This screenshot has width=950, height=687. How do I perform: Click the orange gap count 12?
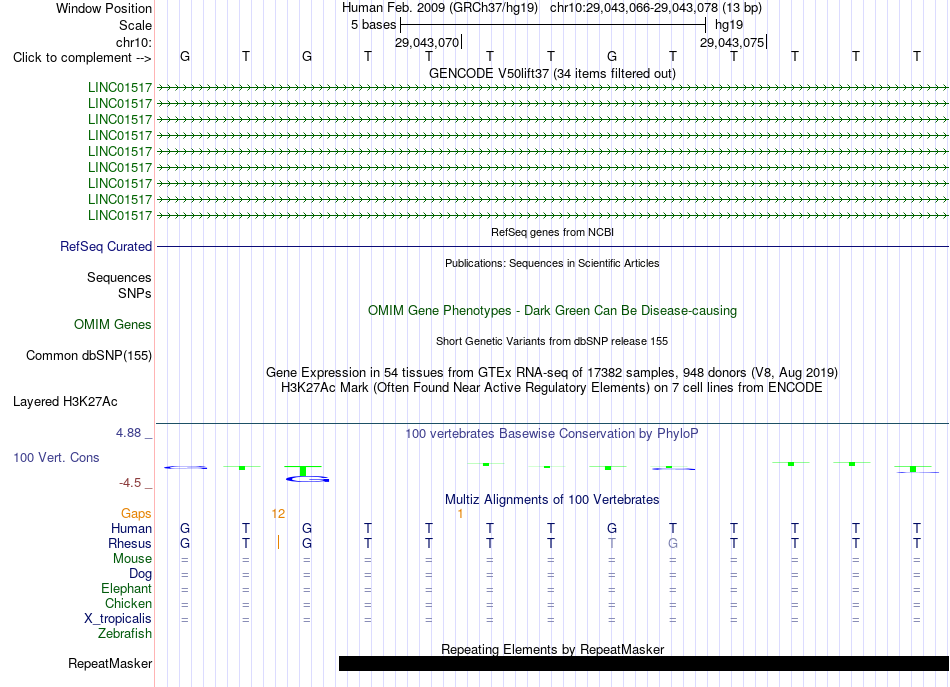(278, 514)
